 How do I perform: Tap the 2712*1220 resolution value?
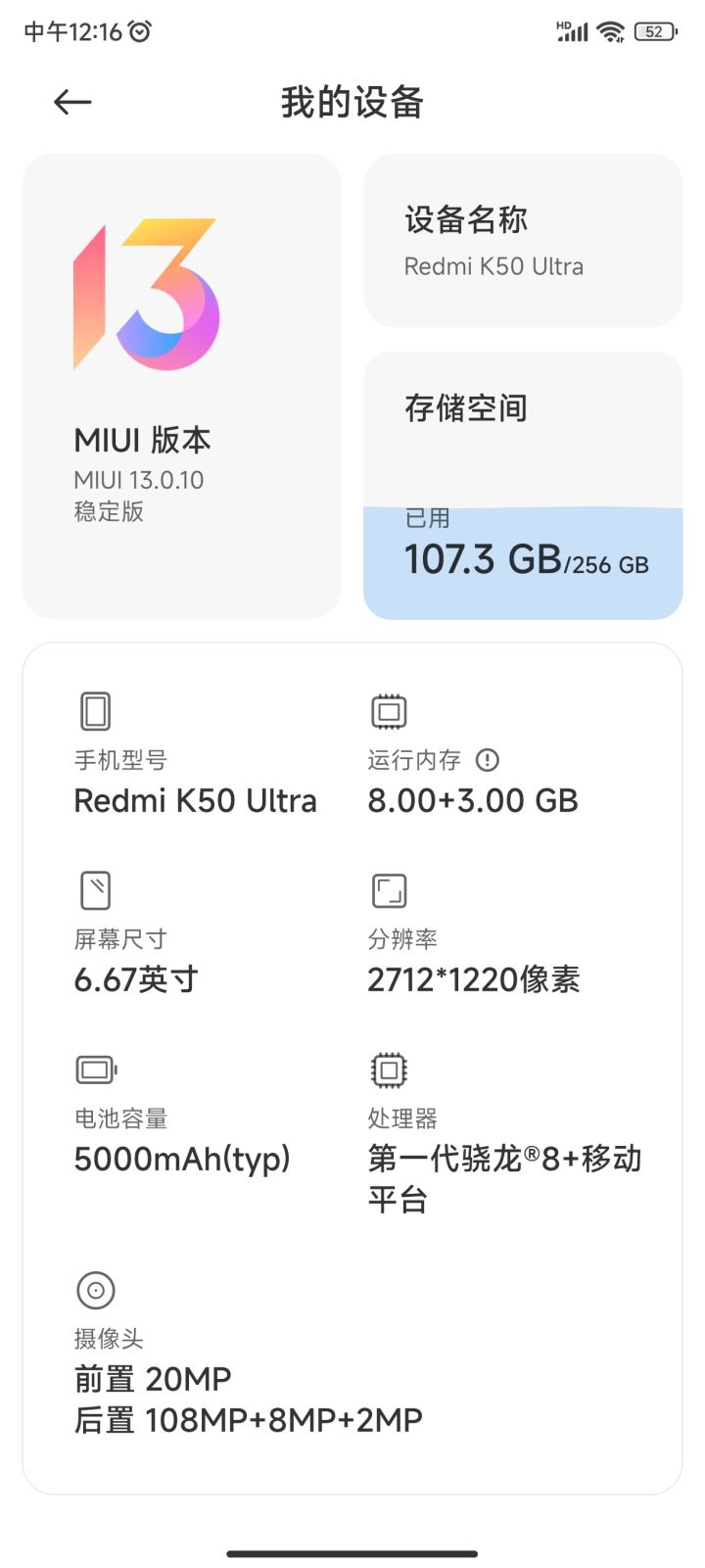point(474,979)
